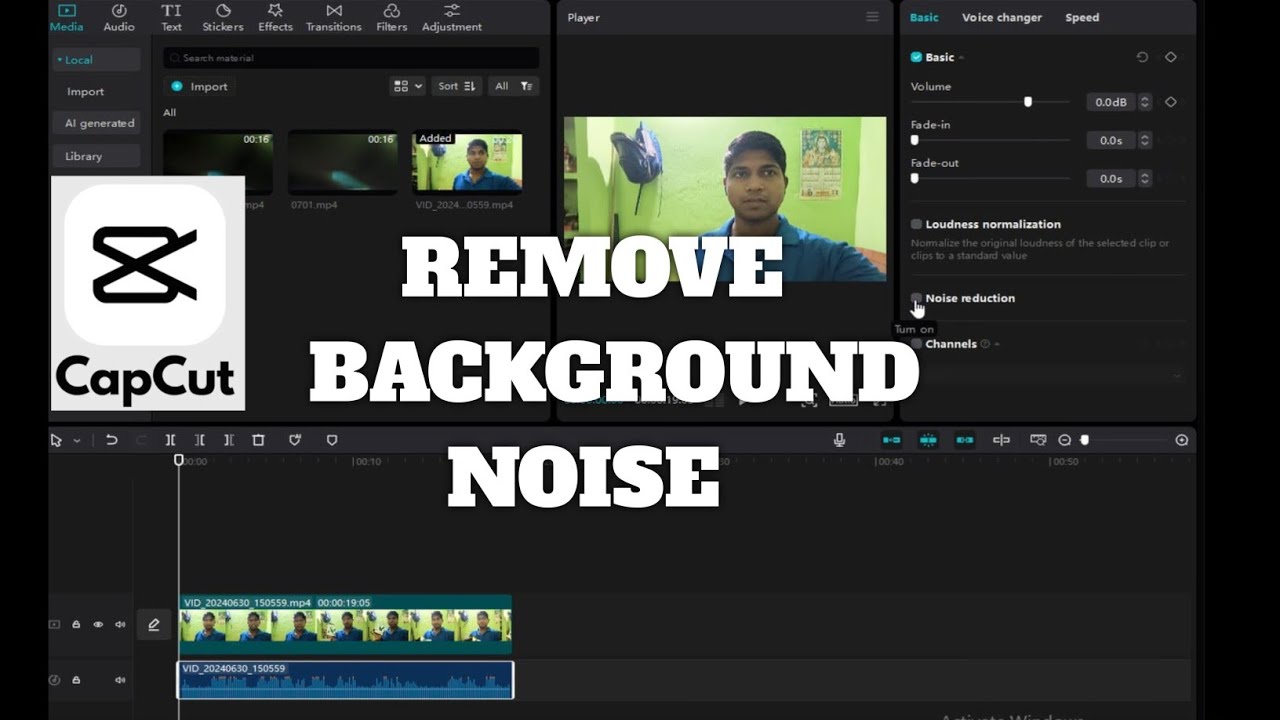The image size is (1280, 720).
Task: Enable Noise reduction in the Basic panel
Action: click(916, 298)
